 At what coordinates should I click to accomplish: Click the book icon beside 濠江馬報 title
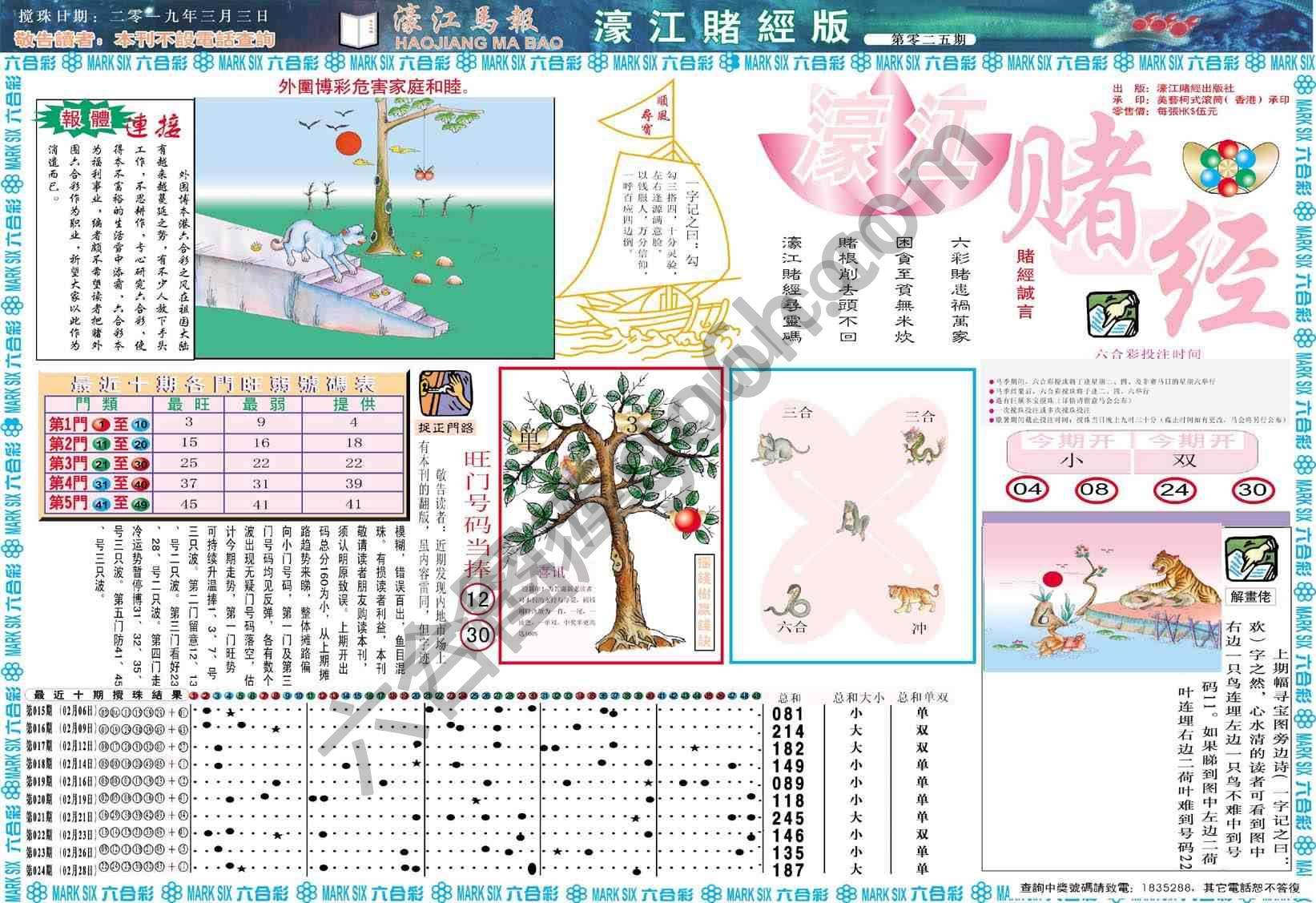pos(359,30)
